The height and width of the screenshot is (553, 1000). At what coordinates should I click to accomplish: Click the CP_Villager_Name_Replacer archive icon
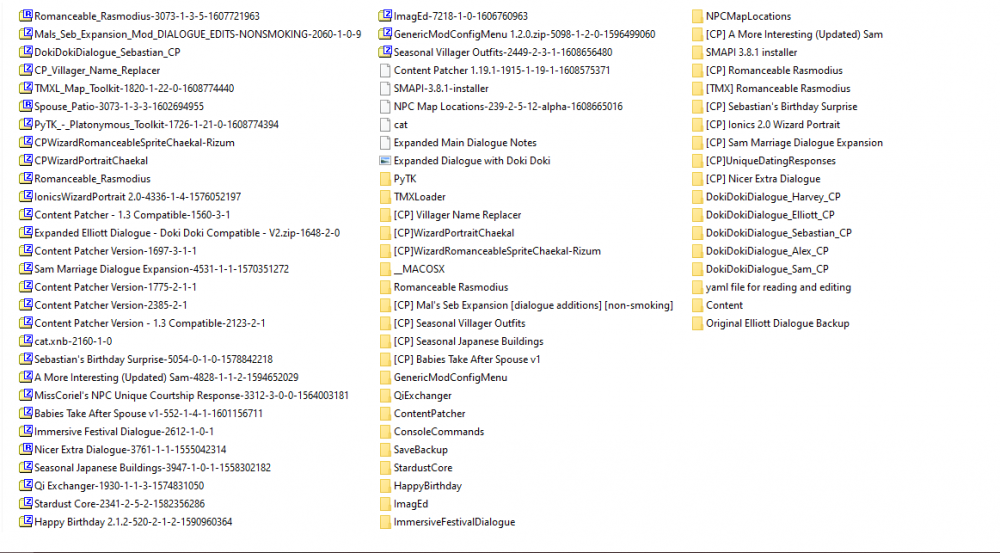point(26,70)
